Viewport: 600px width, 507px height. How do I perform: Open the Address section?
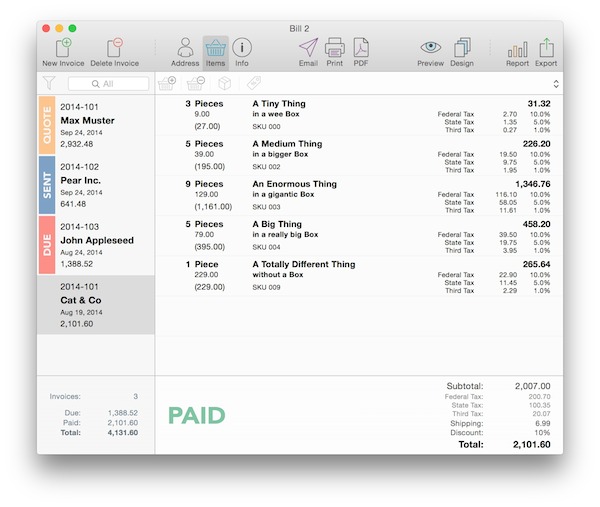[185, 47]
